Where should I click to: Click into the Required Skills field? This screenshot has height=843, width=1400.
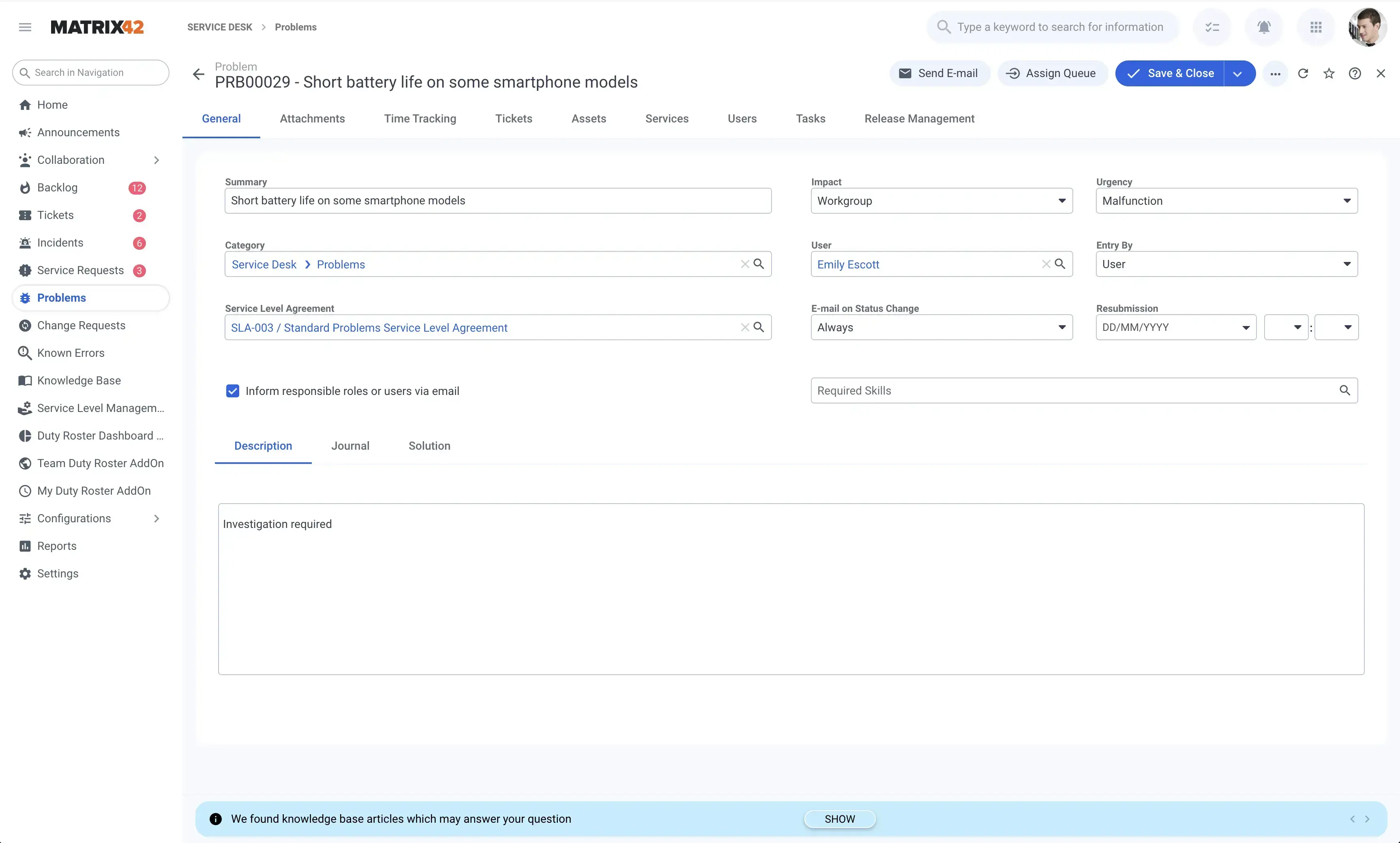(1074, 391)
